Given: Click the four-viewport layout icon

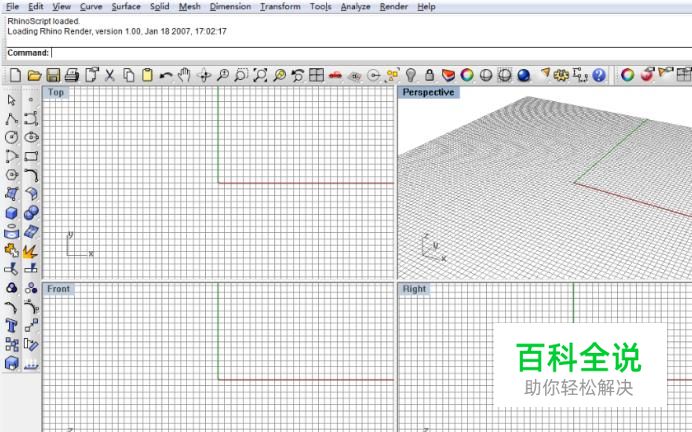Looking at the screenshot, I should 316,75.
